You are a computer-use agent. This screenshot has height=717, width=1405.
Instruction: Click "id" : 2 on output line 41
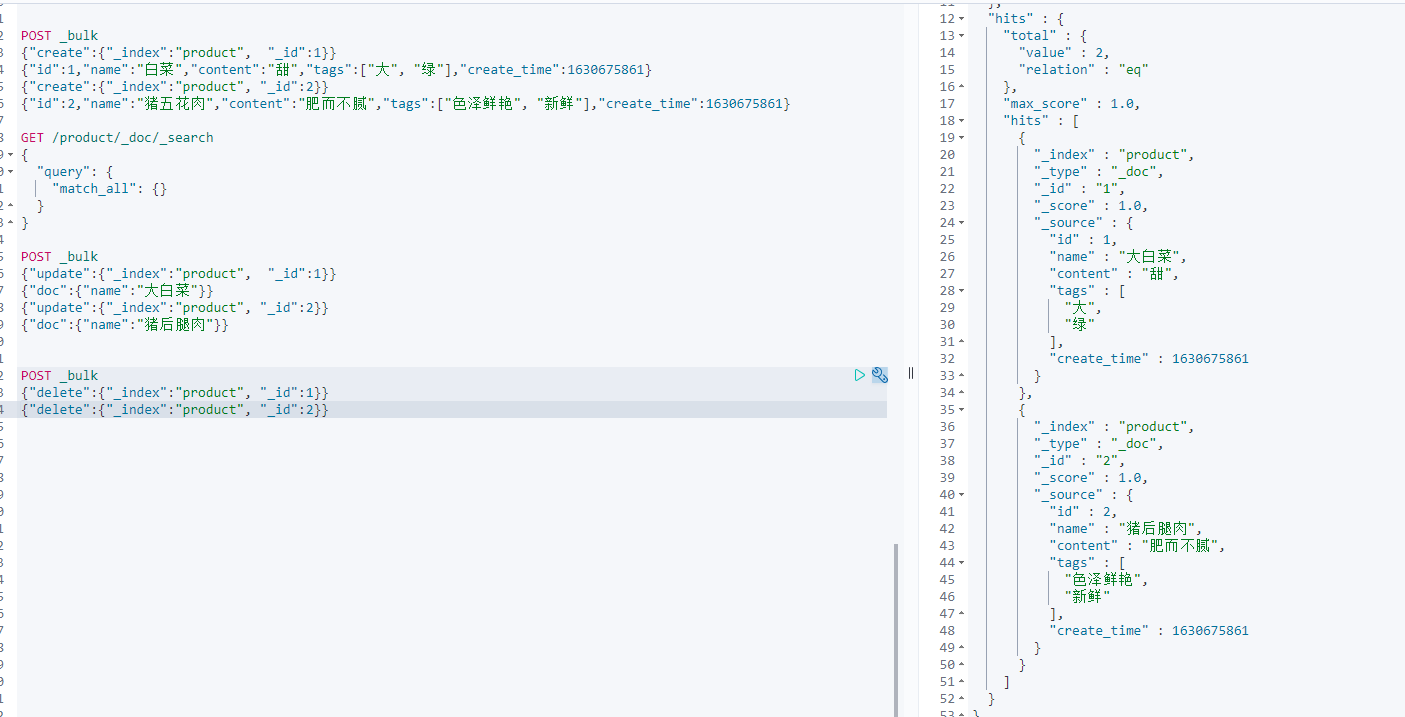click(x=1083, y=511)
